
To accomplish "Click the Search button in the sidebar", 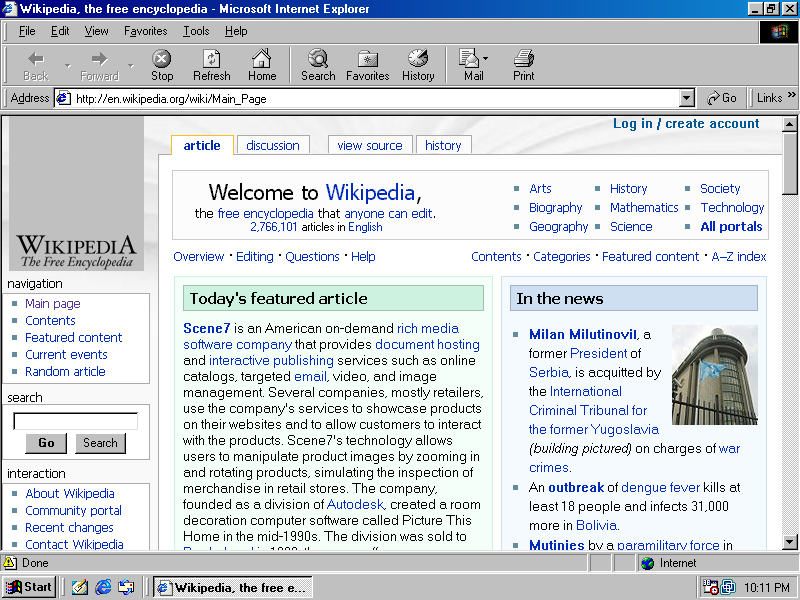I will pos(100,442).
